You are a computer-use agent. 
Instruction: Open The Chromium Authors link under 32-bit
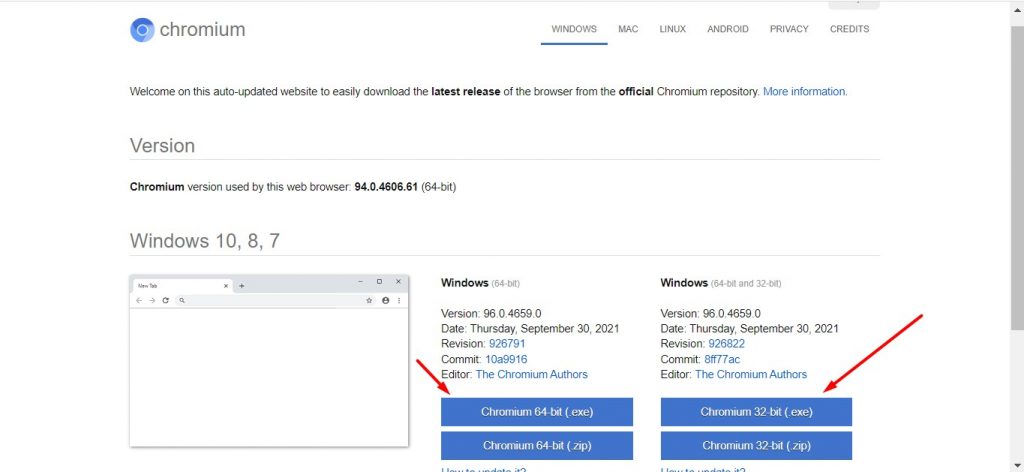(x=751, y=375)
